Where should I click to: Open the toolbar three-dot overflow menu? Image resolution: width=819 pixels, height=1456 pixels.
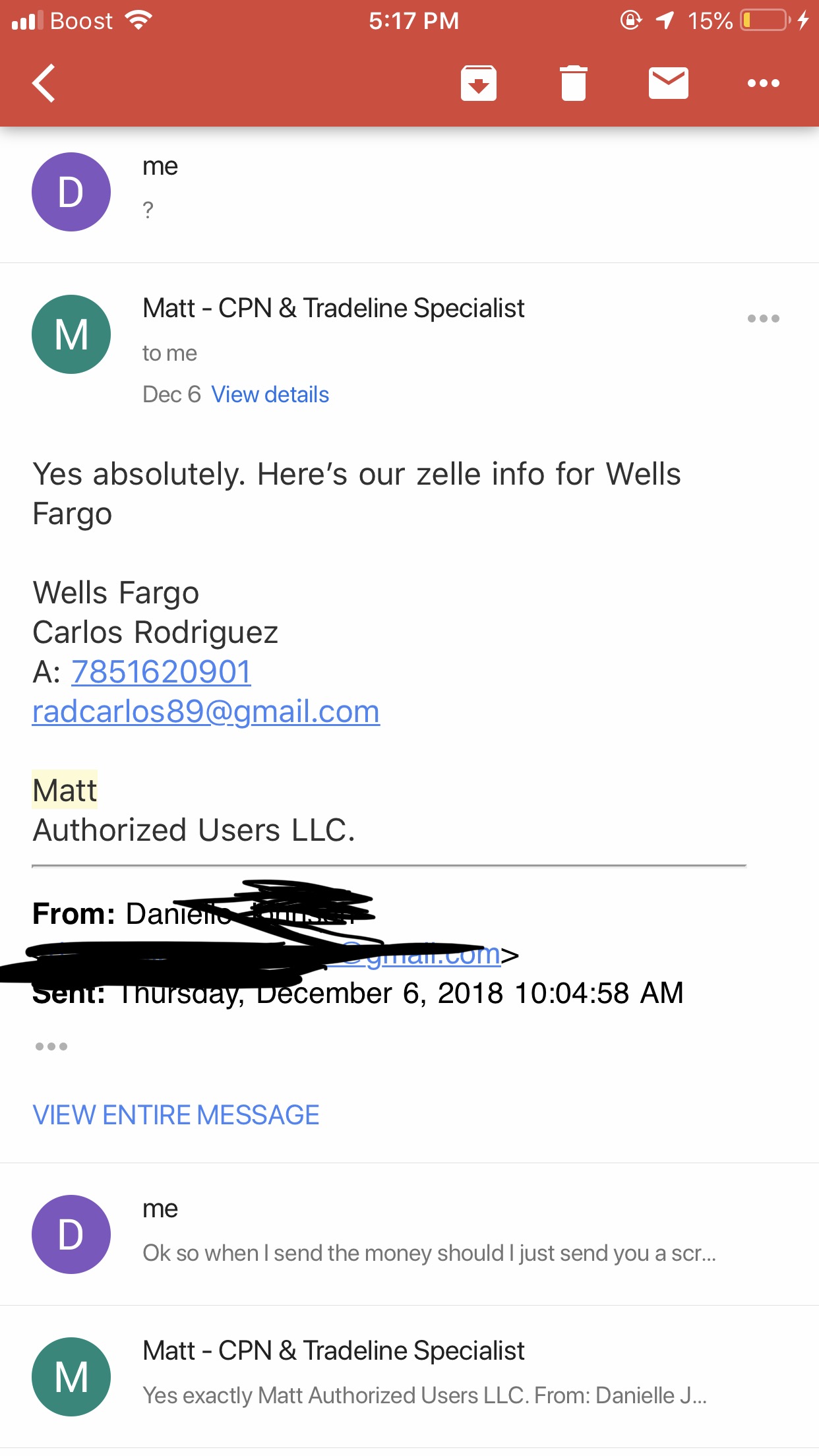(763, 83)
